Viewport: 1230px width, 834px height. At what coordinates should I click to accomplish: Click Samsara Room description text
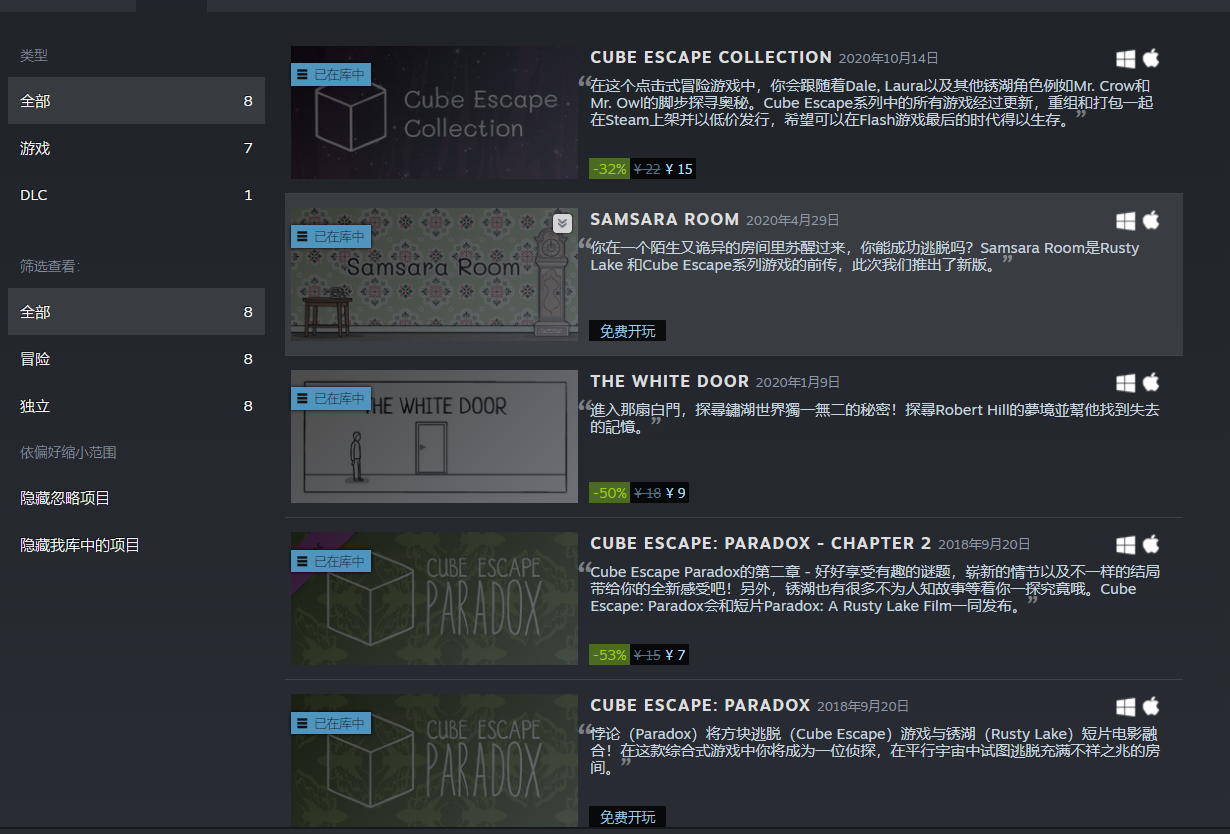coord(865,256)
